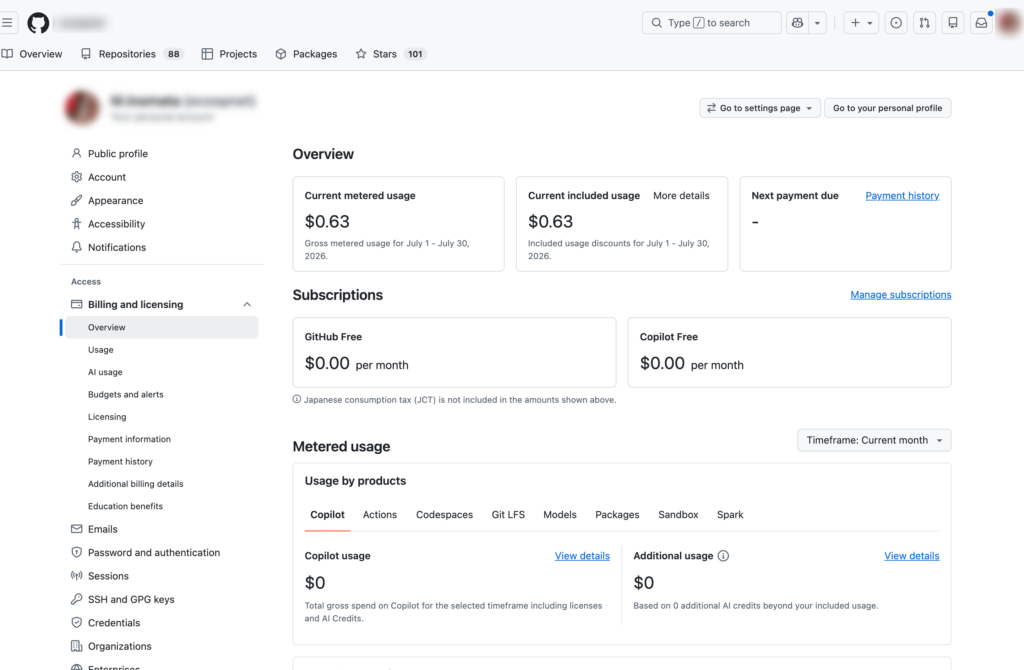Click the Manage subscriptions link
This screenshot has width=1024, height=670.
[901, 295]
